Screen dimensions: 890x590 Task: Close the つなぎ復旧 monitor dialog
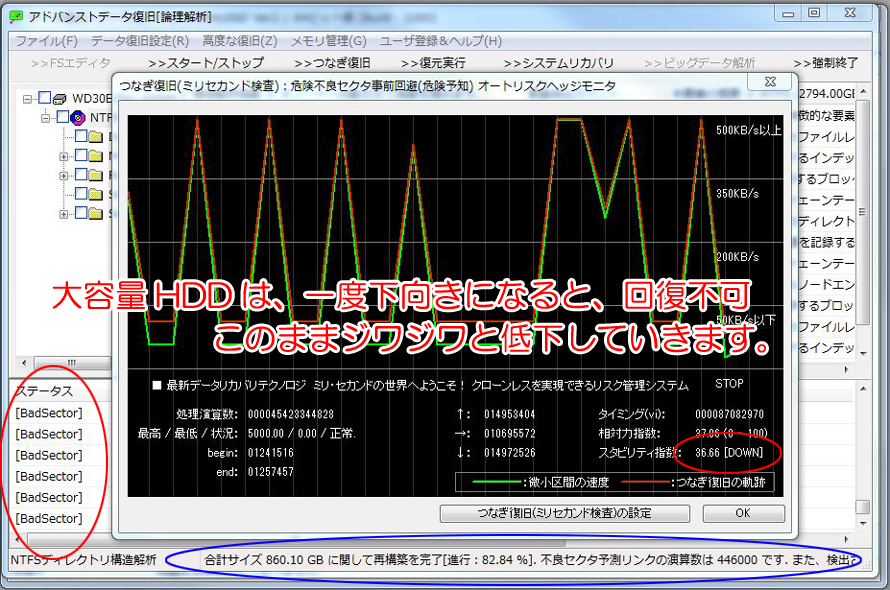[770, 82]
